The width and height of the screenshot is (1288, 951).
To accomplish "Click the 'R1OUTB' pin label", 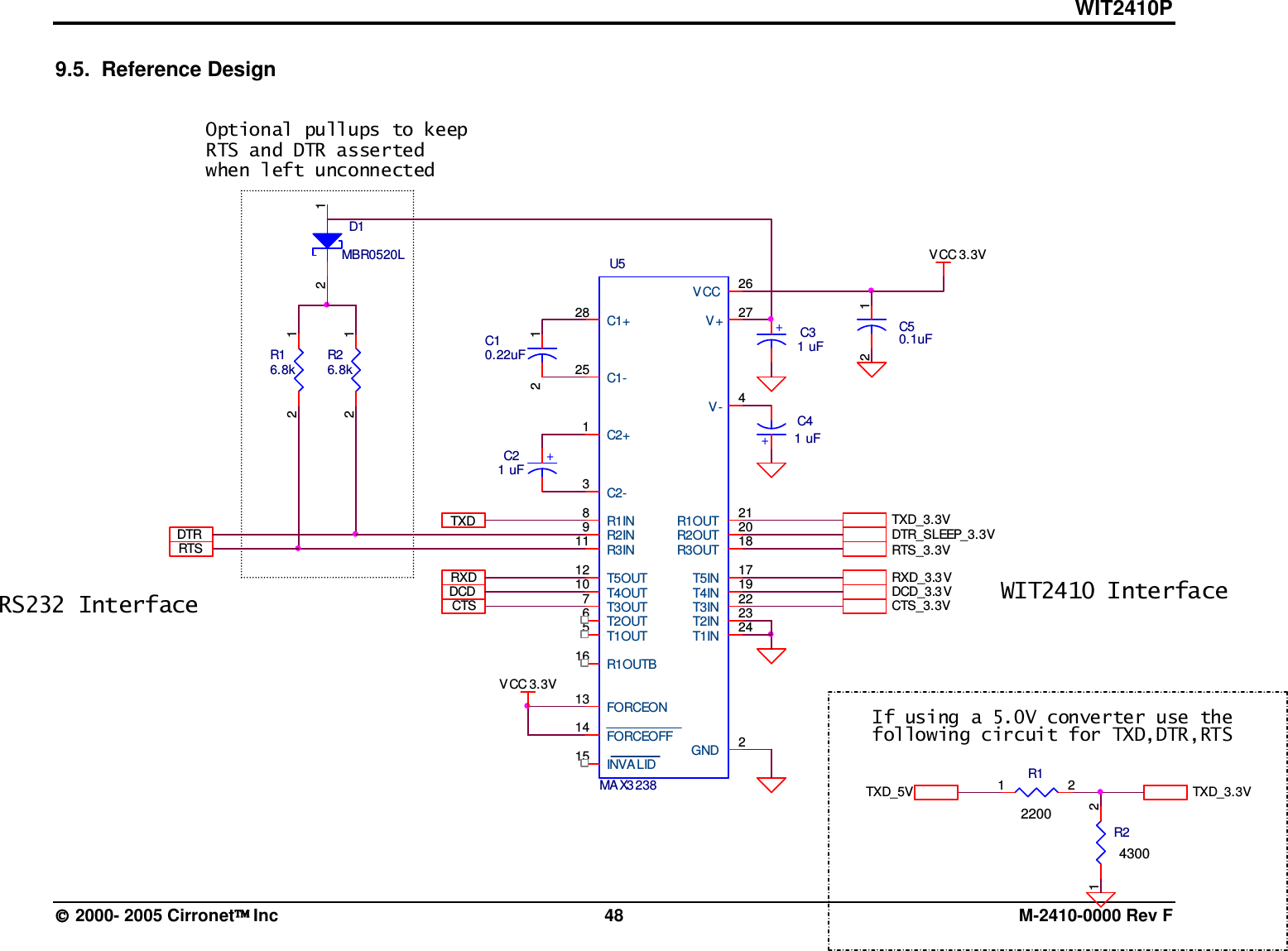I will pyautogui.click(x=632, y=665).
